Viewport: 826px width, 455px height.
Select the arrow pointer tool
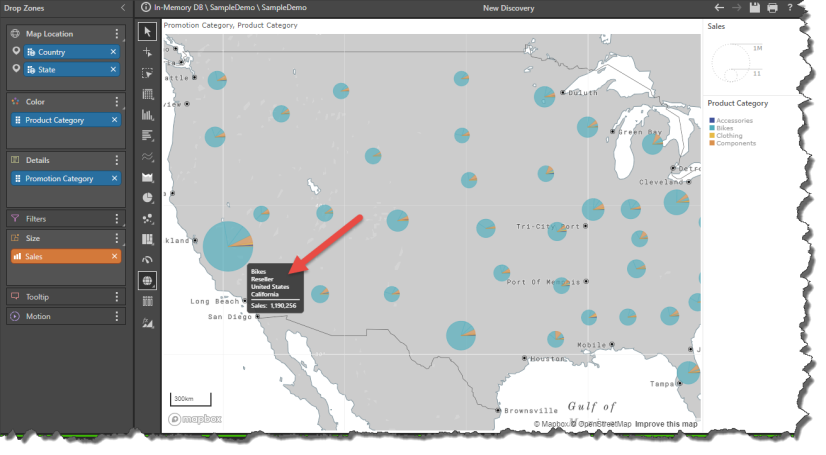pyautogui.click(x=147, y=31)
